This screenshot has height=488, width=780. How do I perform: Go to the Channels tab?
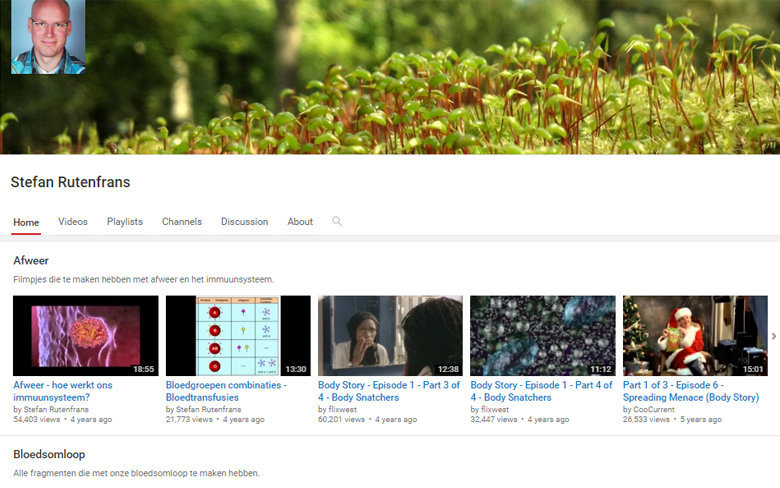pyautogui.click(x=182, y=222)
